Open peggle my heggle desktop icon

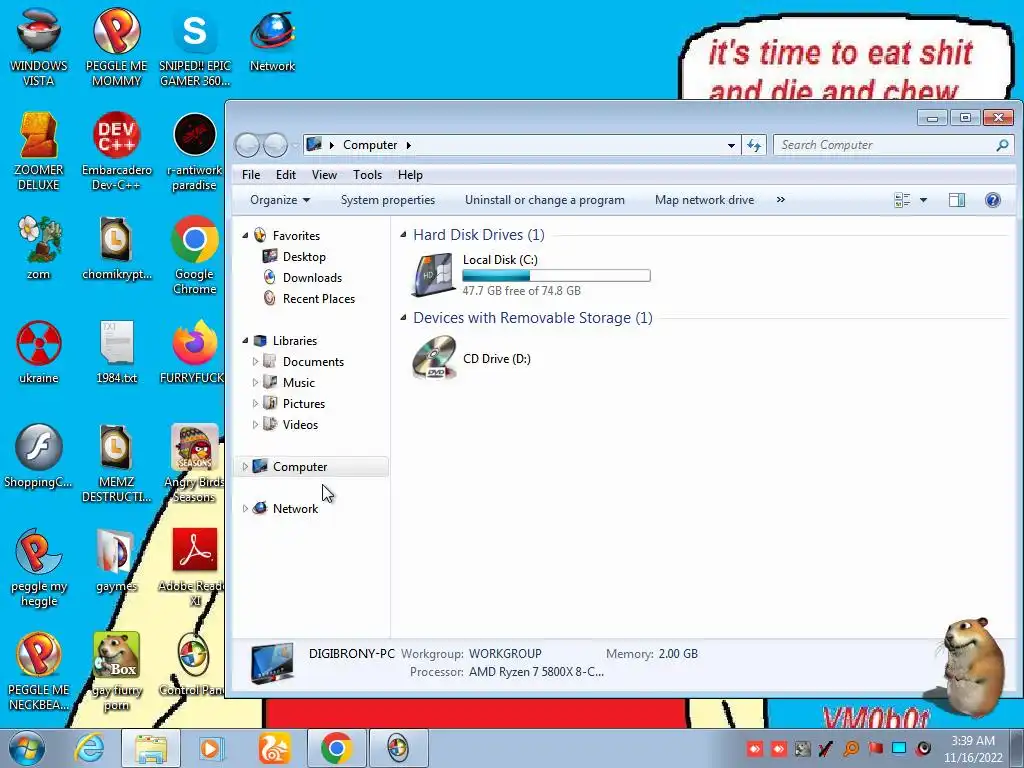coord(39,567)
